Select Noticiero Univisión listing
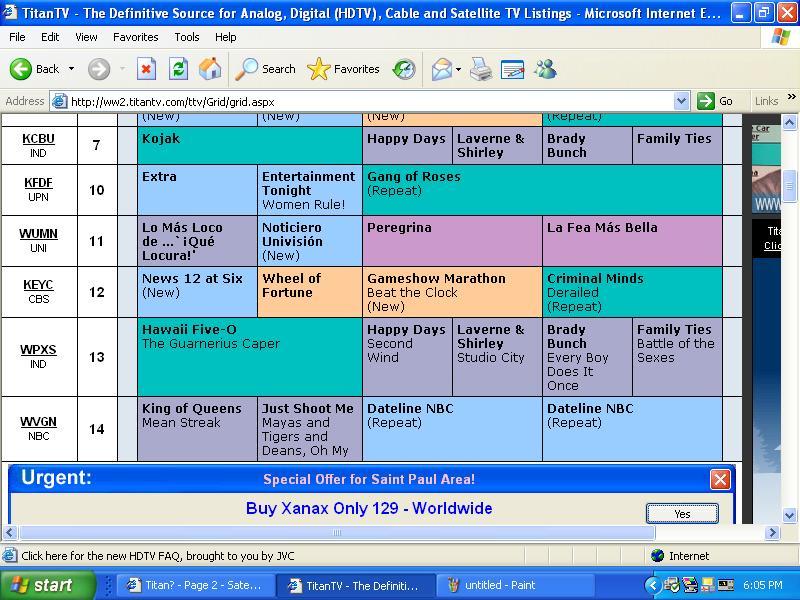This screenshot has height=600, width=800. [x=310, y=241]
